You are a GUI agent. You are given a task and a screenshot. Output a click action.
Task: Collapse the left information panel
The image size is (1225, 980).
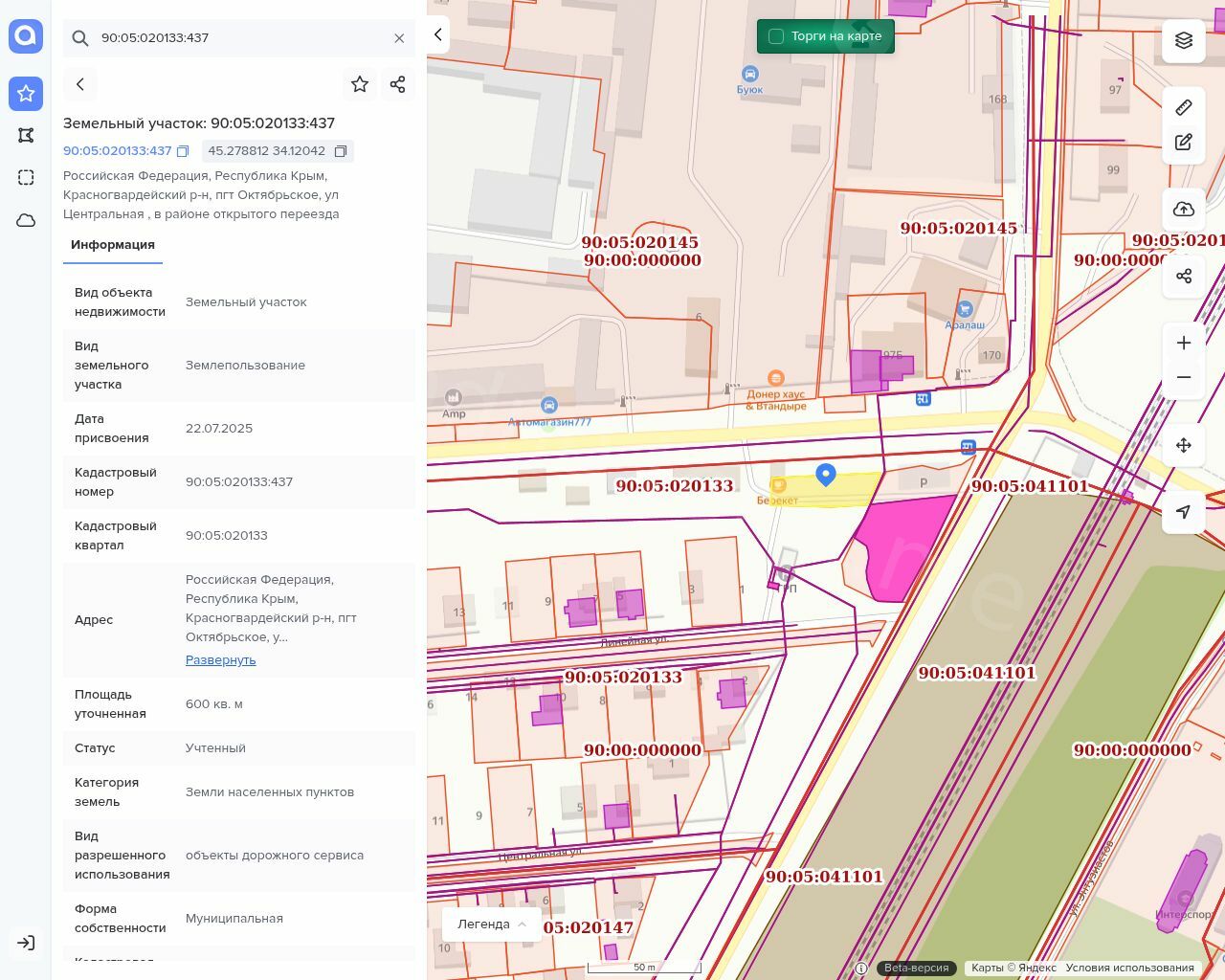pyautogui.click(x=438, y=35)
